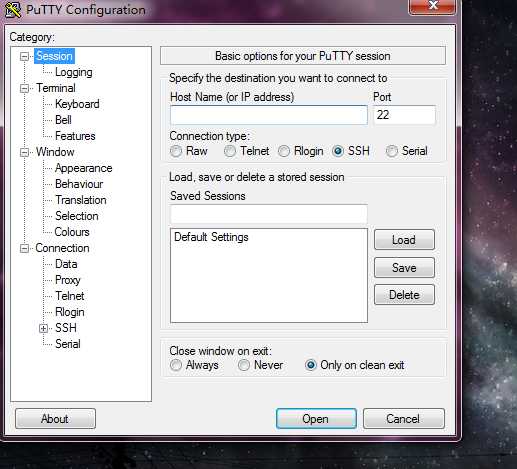The width and height of the screenshot is (517, 469).
Task: Select Raw connection type
Action: pos(176,151)
